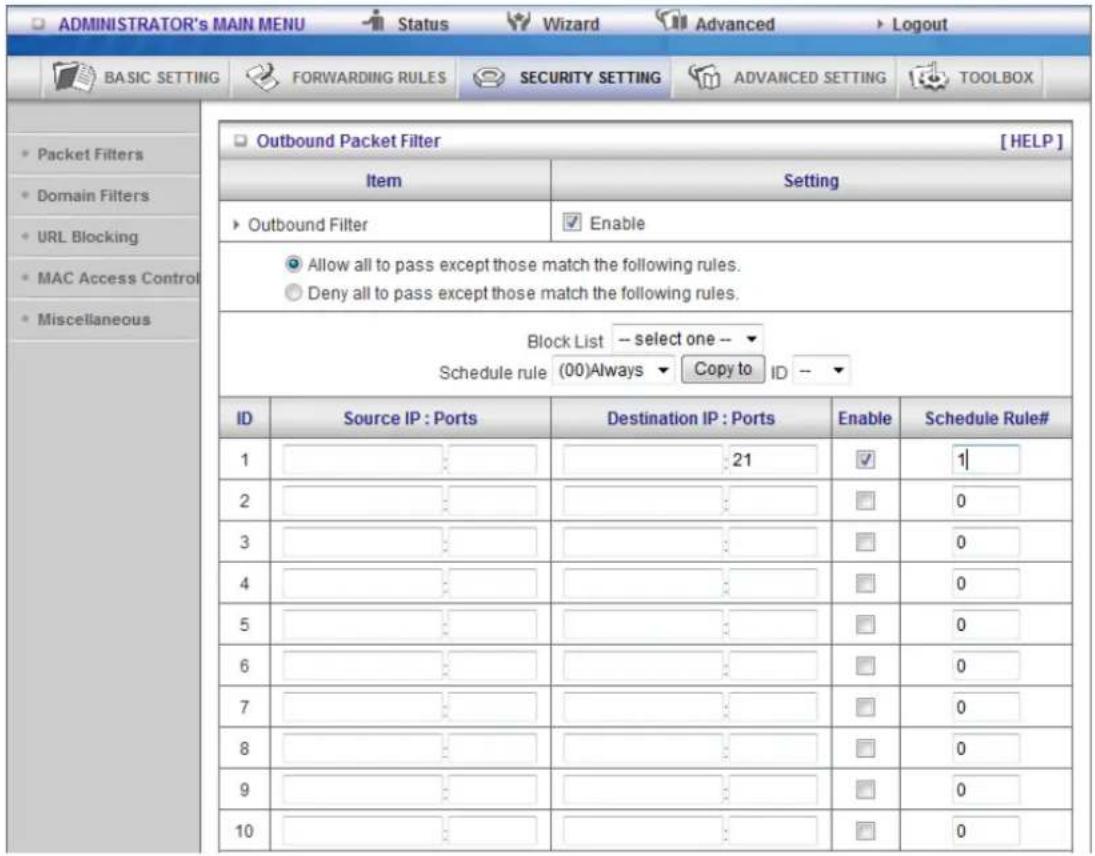Click rule 2 source IP field

[362, 501]
